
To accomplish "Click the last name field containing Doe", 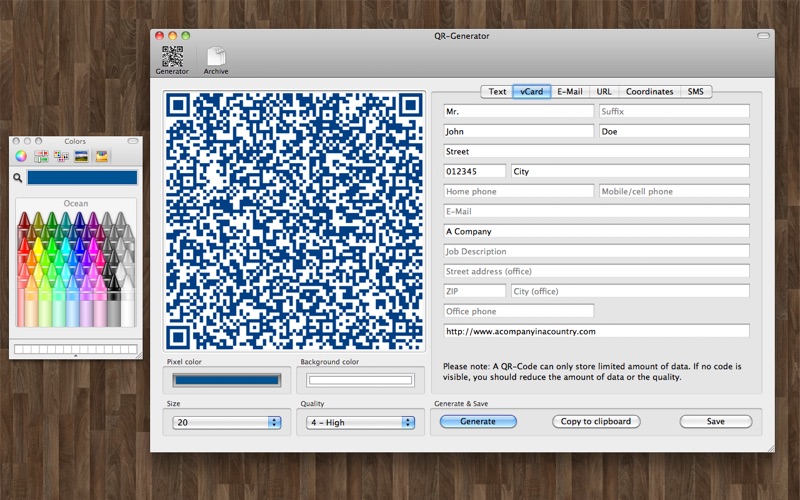I will pyautogui.click(x=674, y=131).
